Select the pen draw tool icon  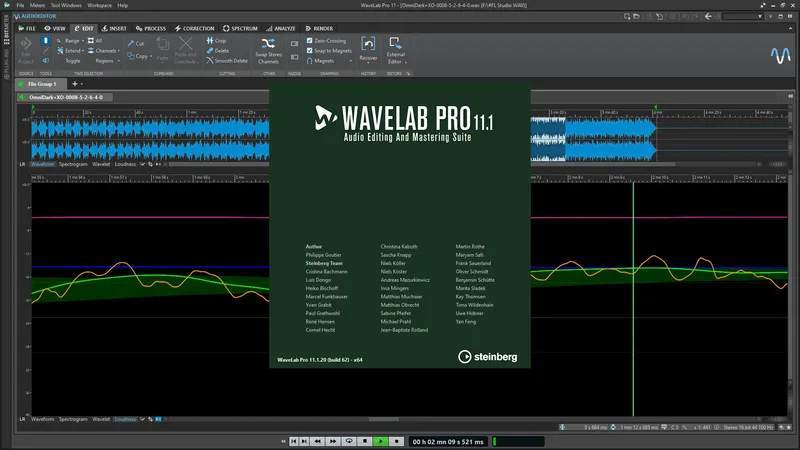coord(45,51)
